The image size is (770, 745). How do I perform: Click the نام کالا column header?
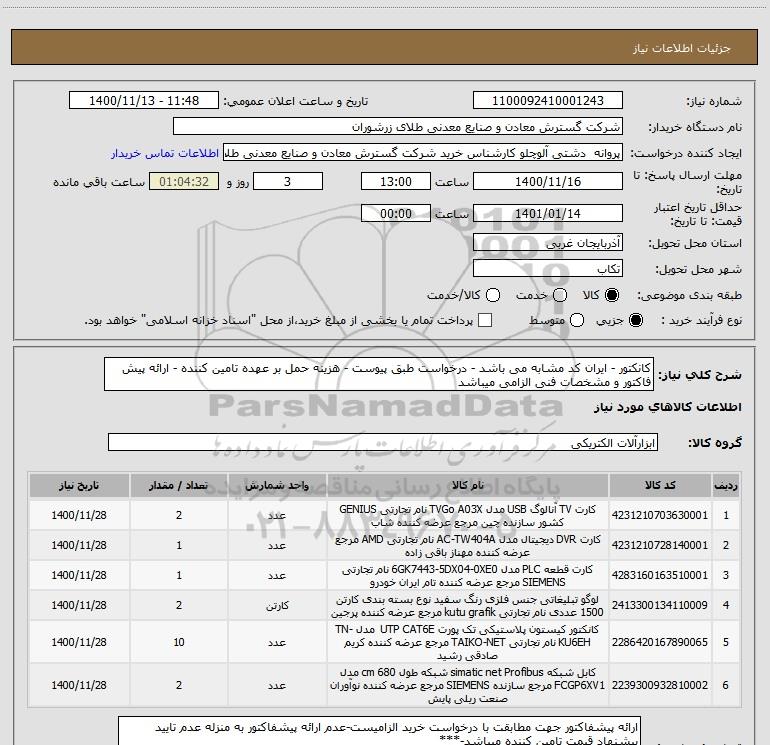point(468,485)
